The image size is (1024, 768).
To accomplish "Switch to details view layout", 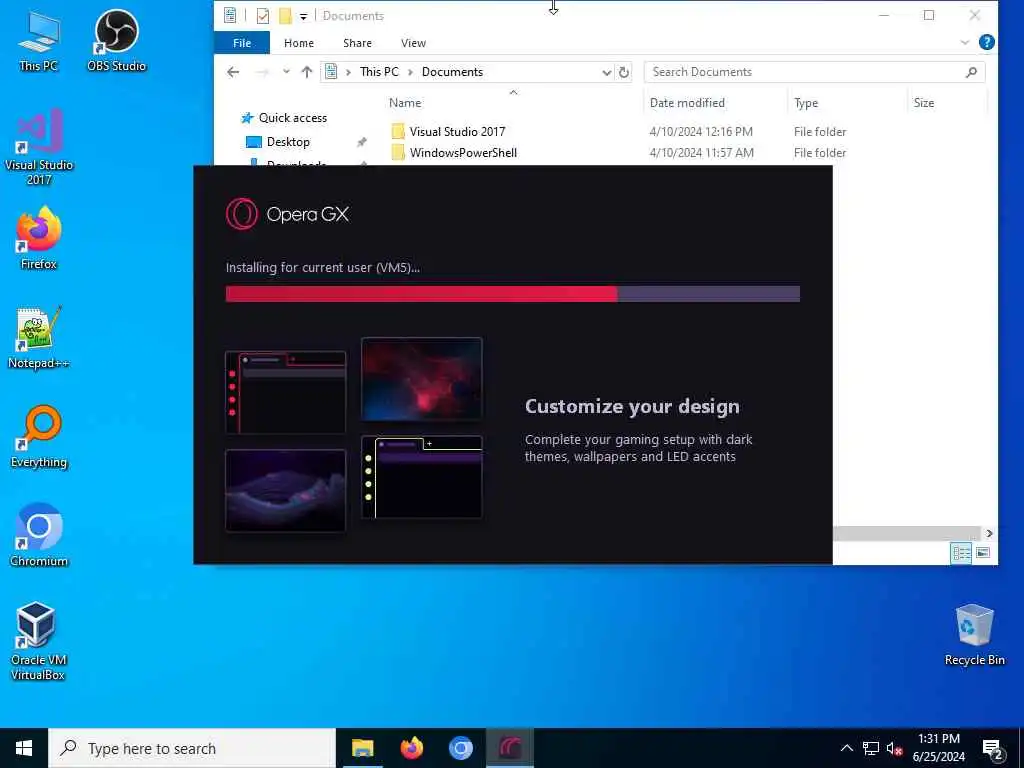I will 961,553.
